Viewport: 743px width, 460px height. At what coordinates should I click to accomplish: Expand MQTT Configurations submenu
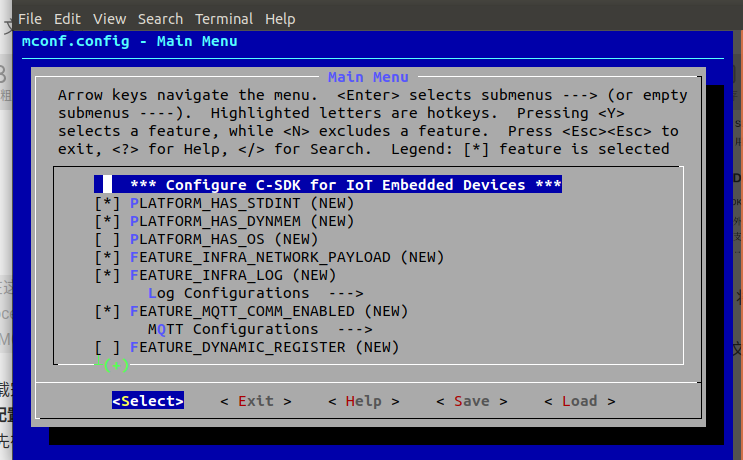(x=260, y=329)
